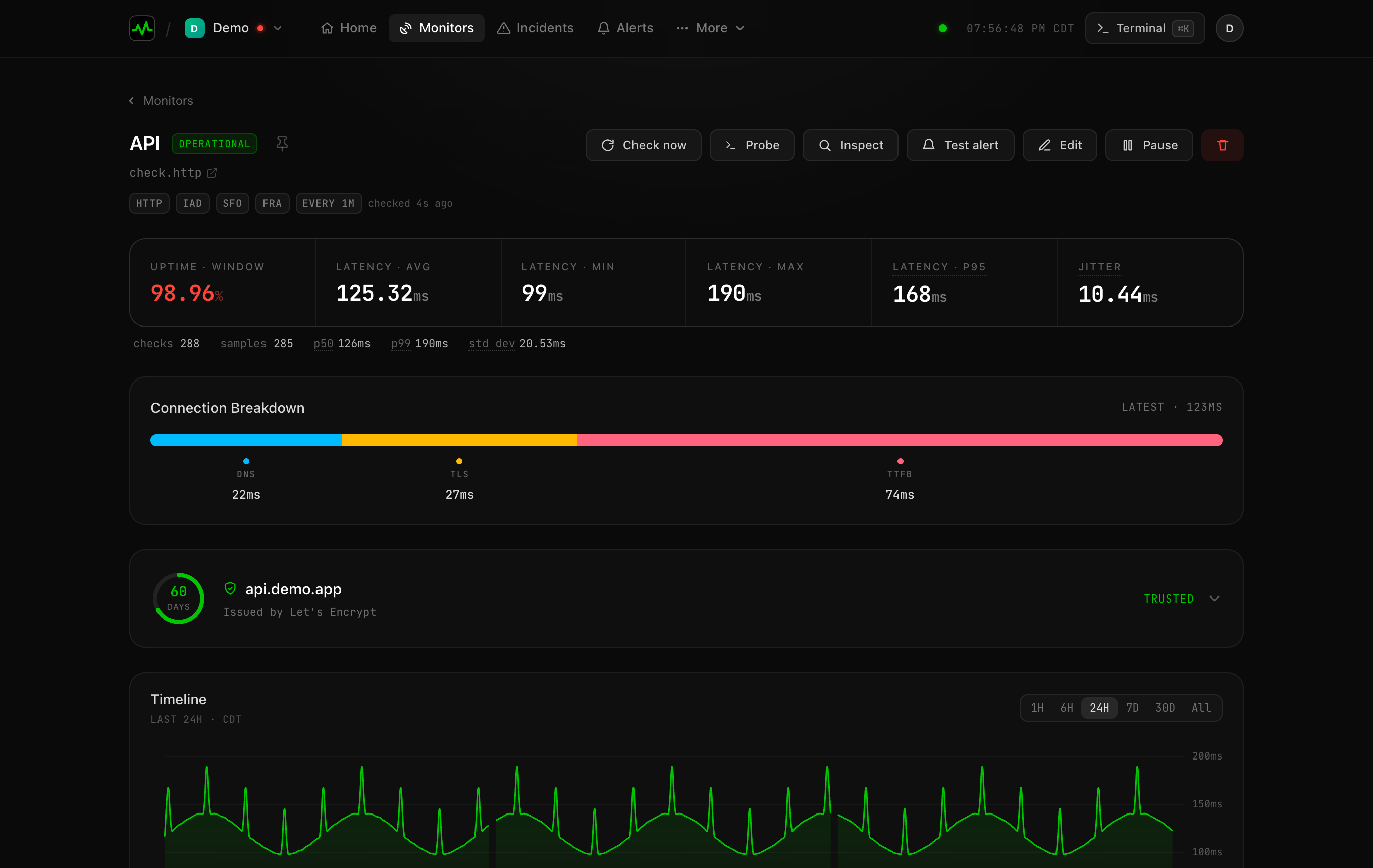Click the green D workspace avatar
1373x868 pixels.
point(194,28)
